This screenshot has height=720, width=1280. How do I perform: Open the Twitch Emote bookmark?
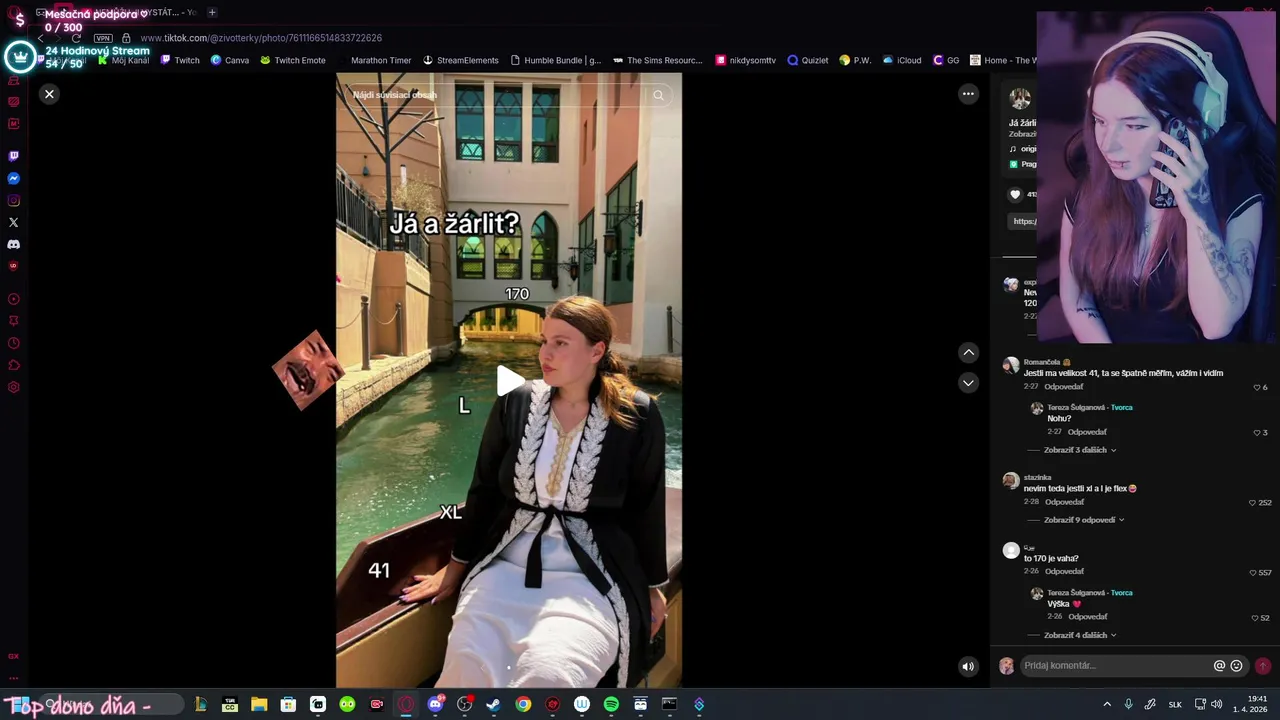pyautogui.click(x=293, y=60)
